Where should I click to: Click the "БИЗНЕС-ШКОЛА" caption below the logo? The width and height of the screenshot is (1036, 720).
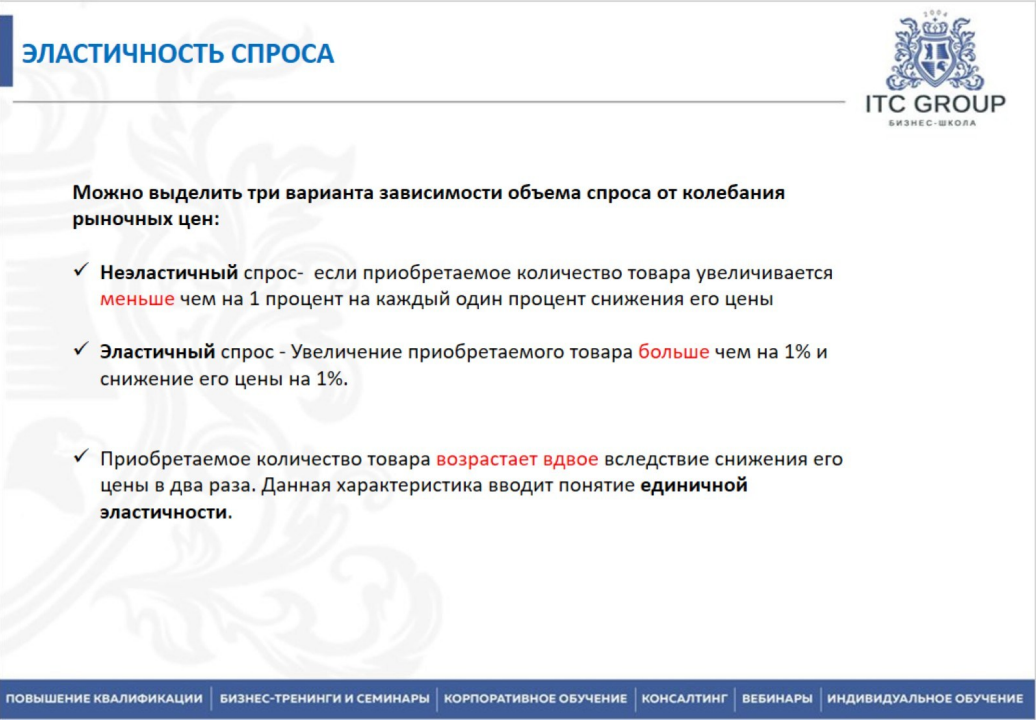coord(932,124)
